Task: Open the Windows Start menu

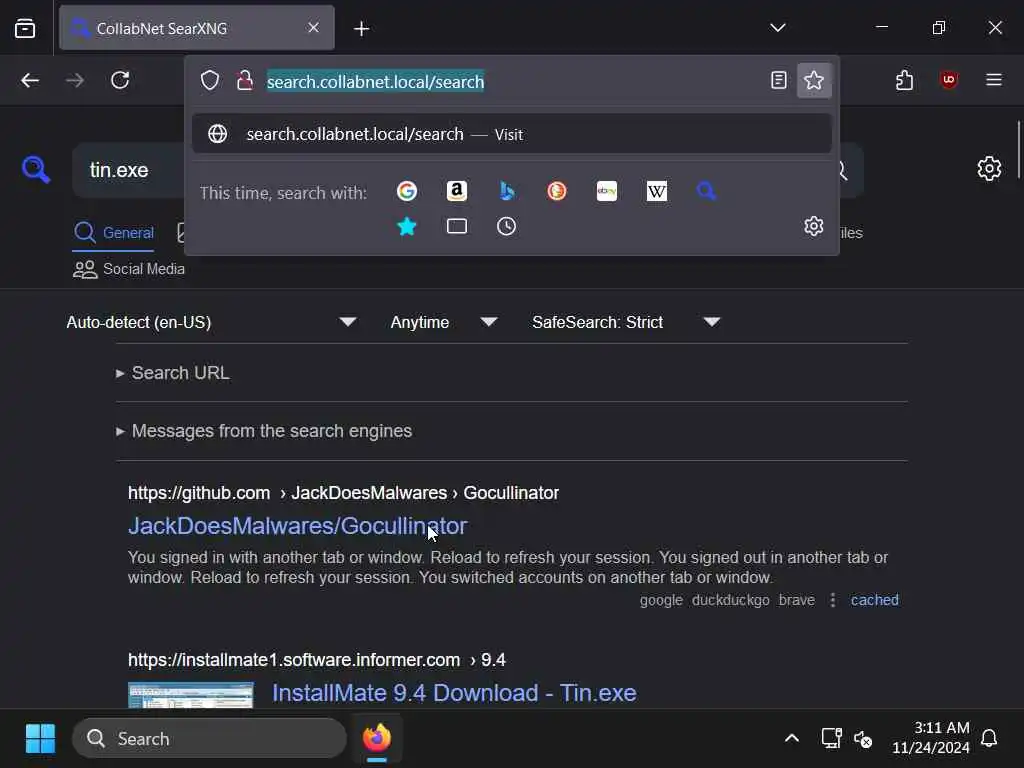Action: [x=40, y=739]
